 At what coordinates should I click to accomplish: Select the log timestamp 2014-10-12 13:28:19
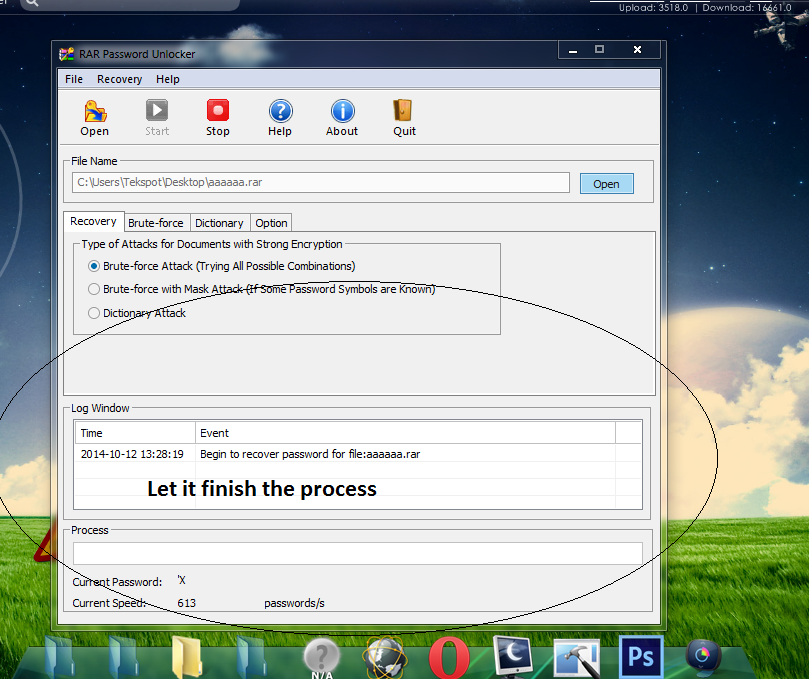pyautogui.click(x=132, y=454)
